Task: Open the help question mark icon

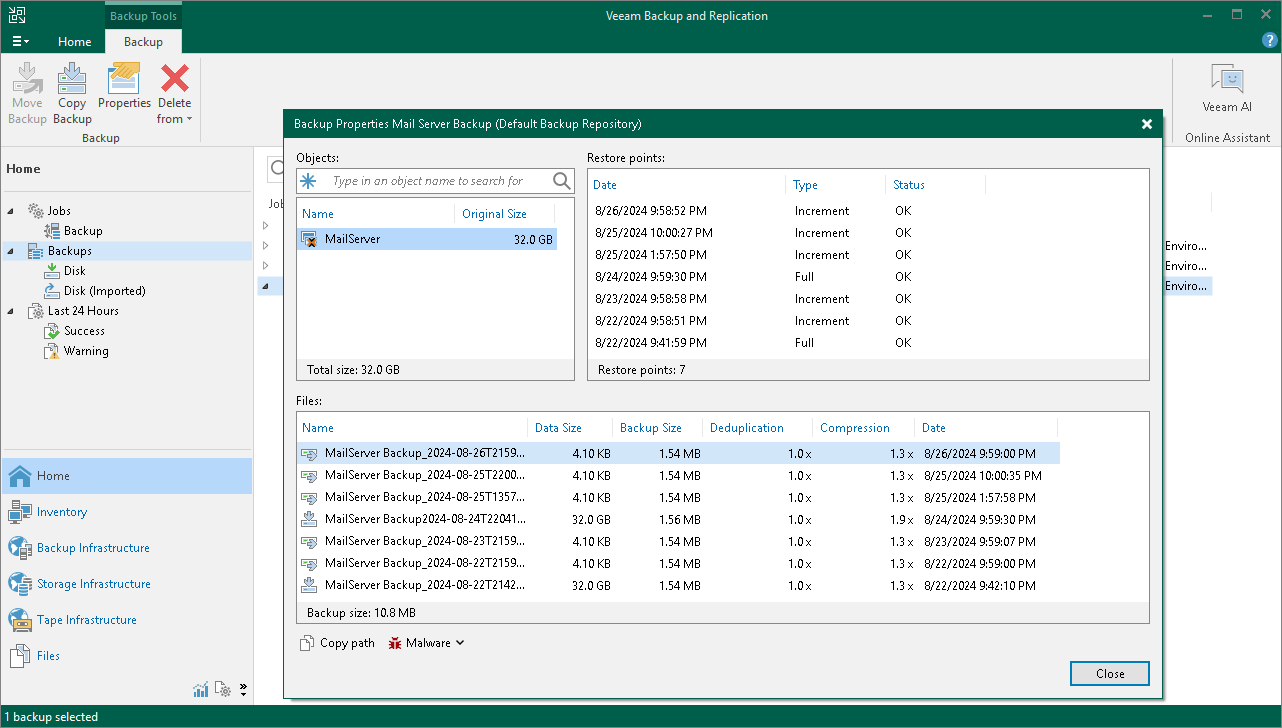Action: tap(1270, 41)
